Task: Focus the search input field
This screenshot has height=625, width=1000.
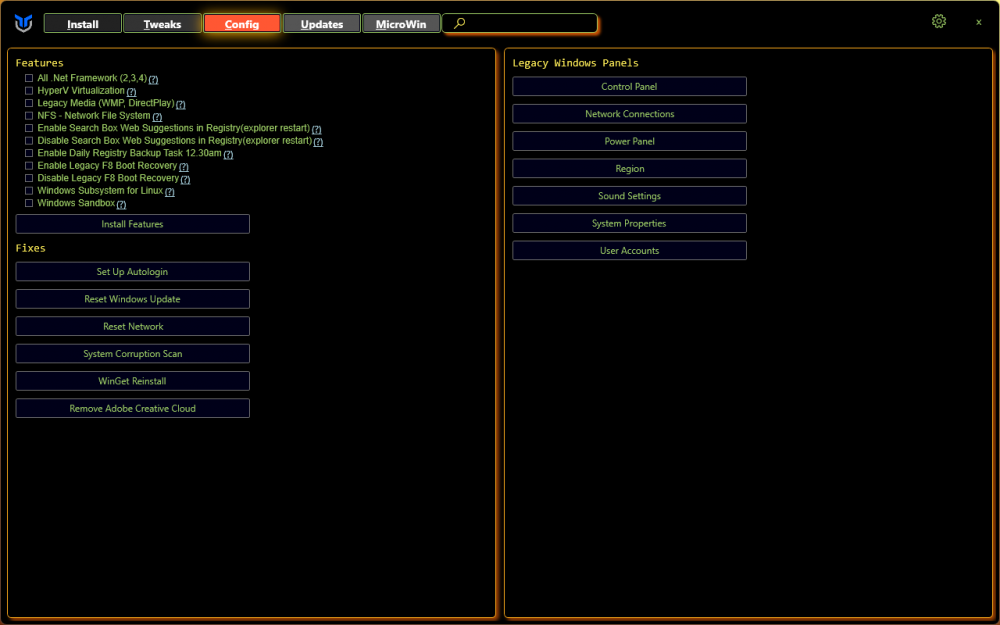Action: coord(520,24)
